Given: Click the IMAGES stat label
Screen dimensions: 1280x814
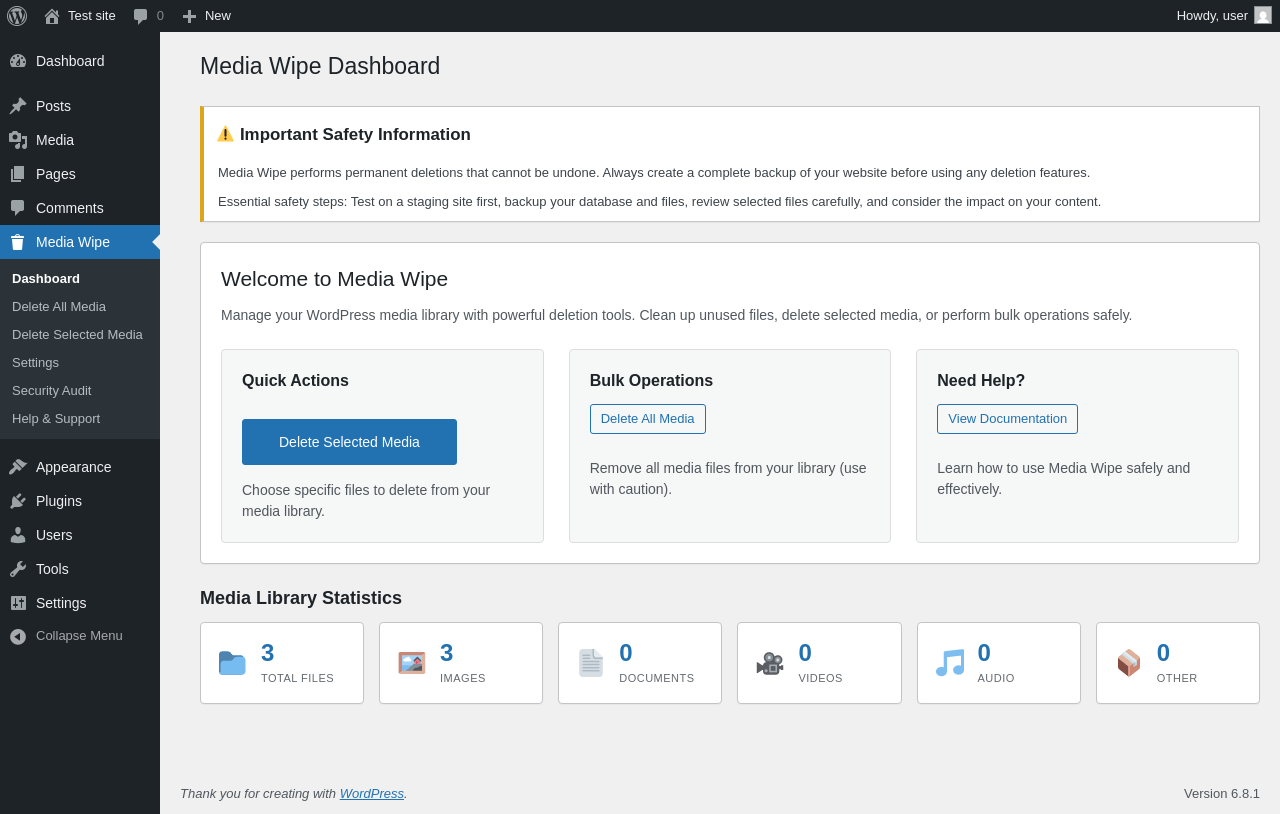Looking at the screenshot, I should click(463, 678).
